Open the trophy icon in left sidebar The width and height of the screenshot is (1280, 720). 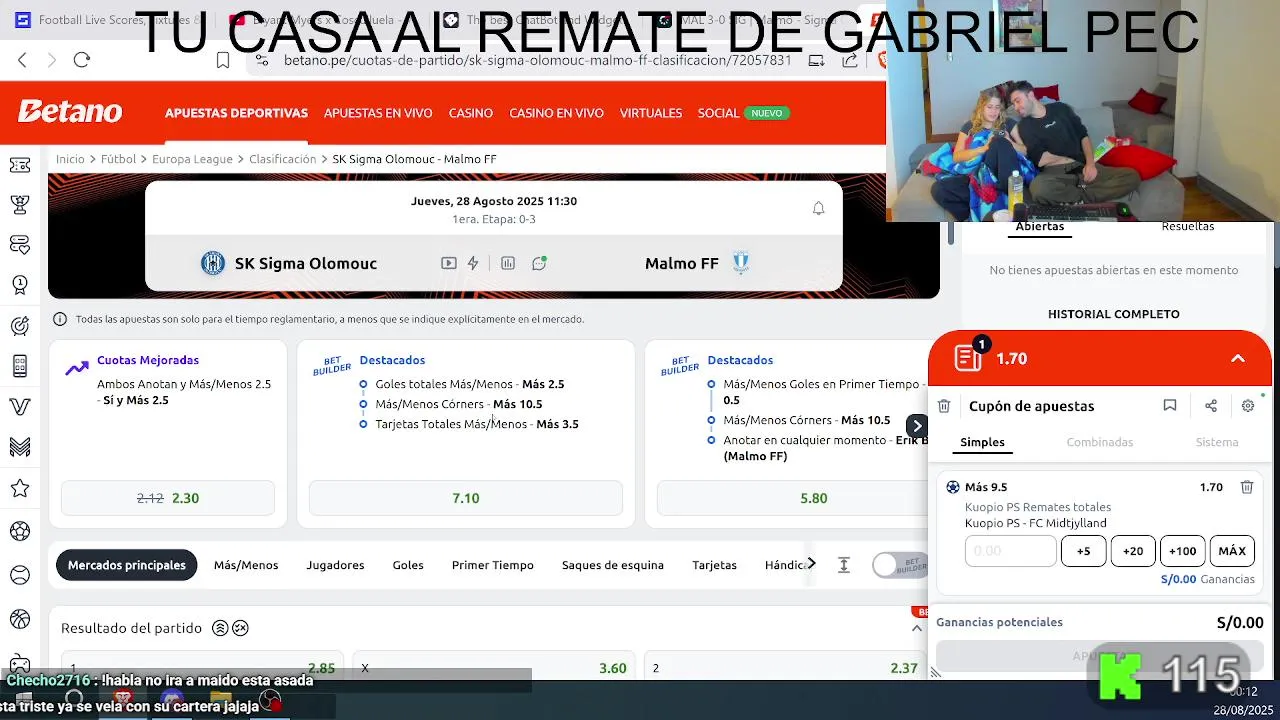(x=19, y=205)
